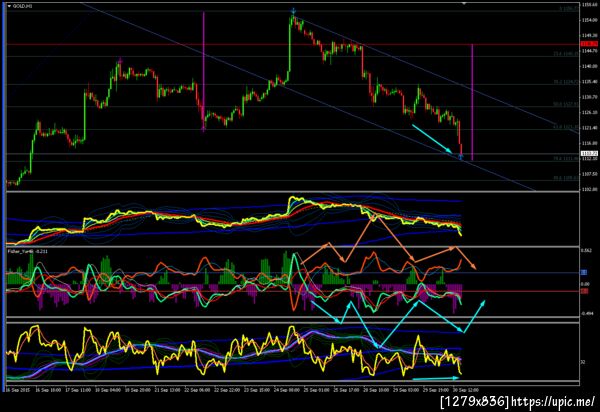
Task: Open the GOLD,H1 chart dropdown triangle
Action: tap(10, 6)
